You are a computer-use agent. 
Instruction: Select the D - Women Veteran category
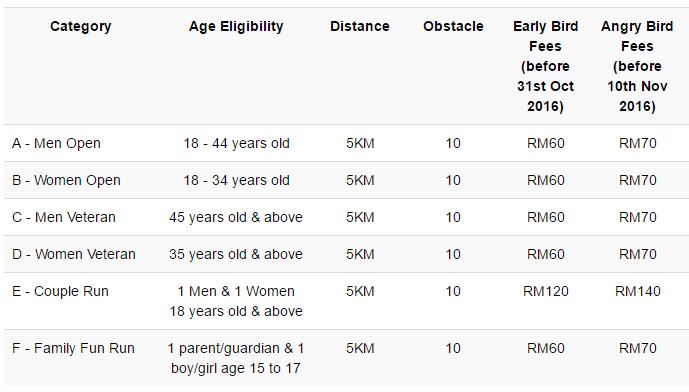[x=73, y=254]
